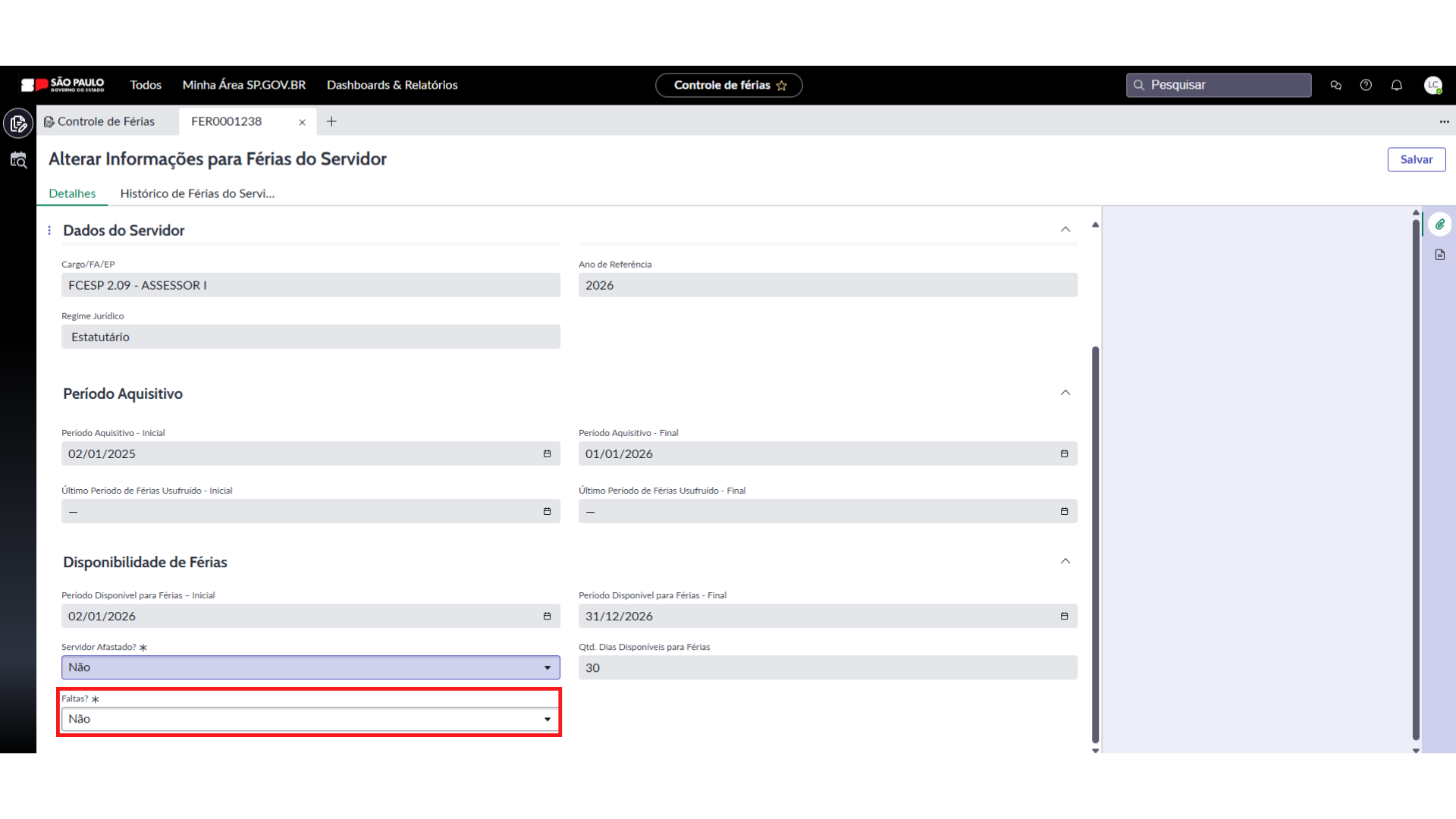Open the Faltas? dropdown
Viewport: 1456px width, 819px height.
(x=310, y=719)
